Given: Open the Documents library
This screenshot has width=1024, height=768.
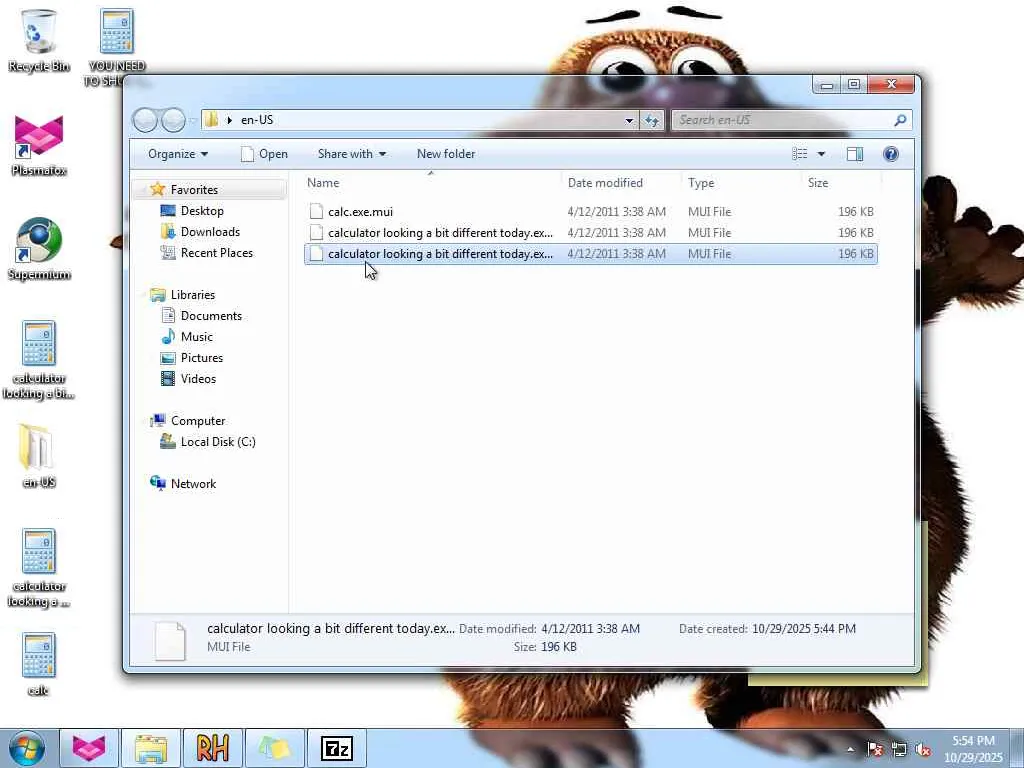Looking at the screenshot, I should click(211, 316).
